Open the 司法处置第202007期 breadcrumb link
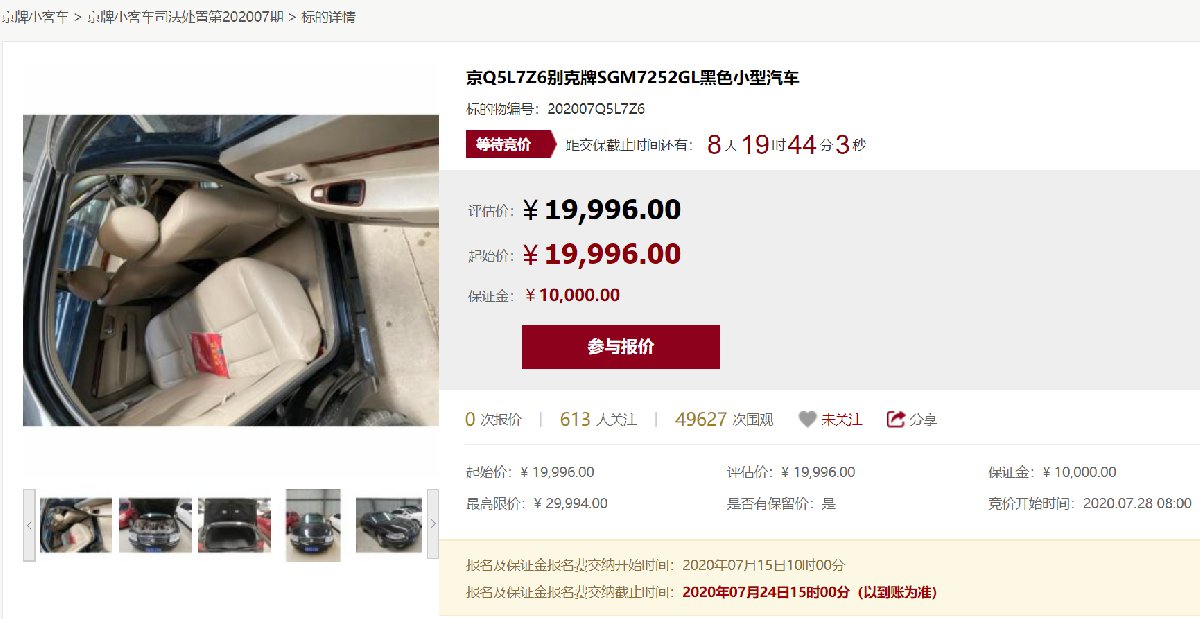The image size is (1200, 619). 185,17
